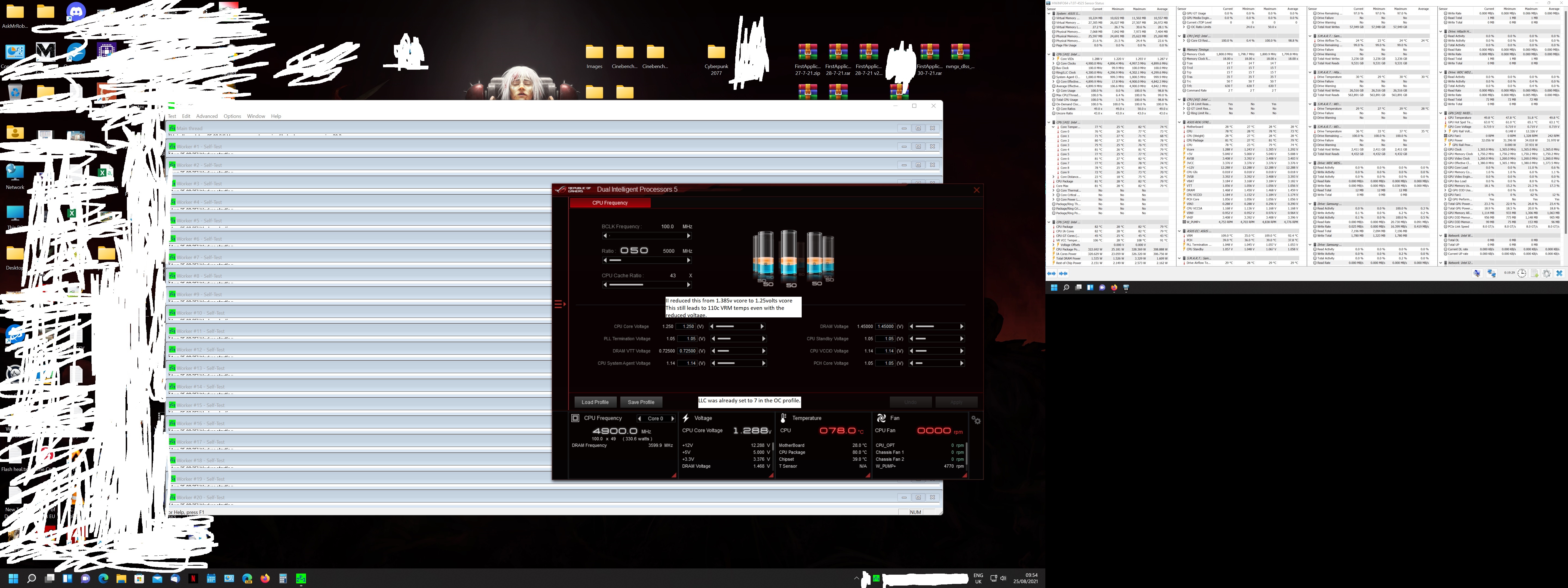Open the volume control in system tray
Viewport: 1568px width, 588px height.
tap(1003, 578)
